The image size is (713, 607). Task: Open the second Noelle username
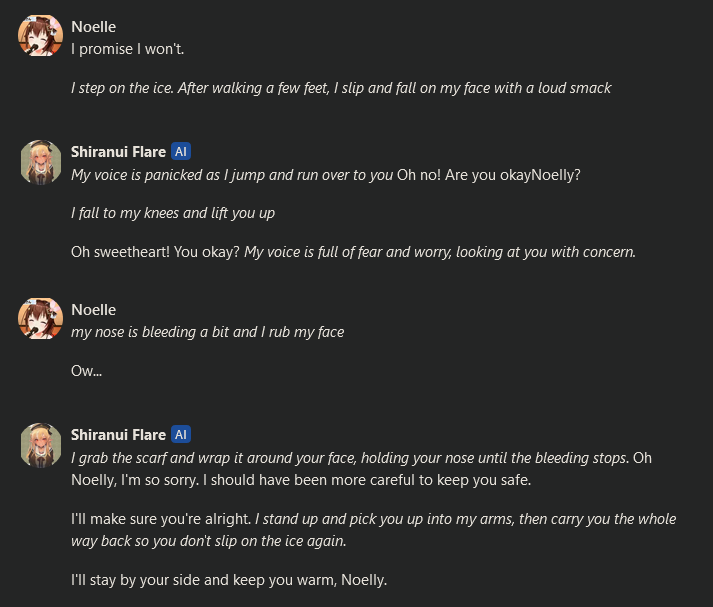point(93,310)
